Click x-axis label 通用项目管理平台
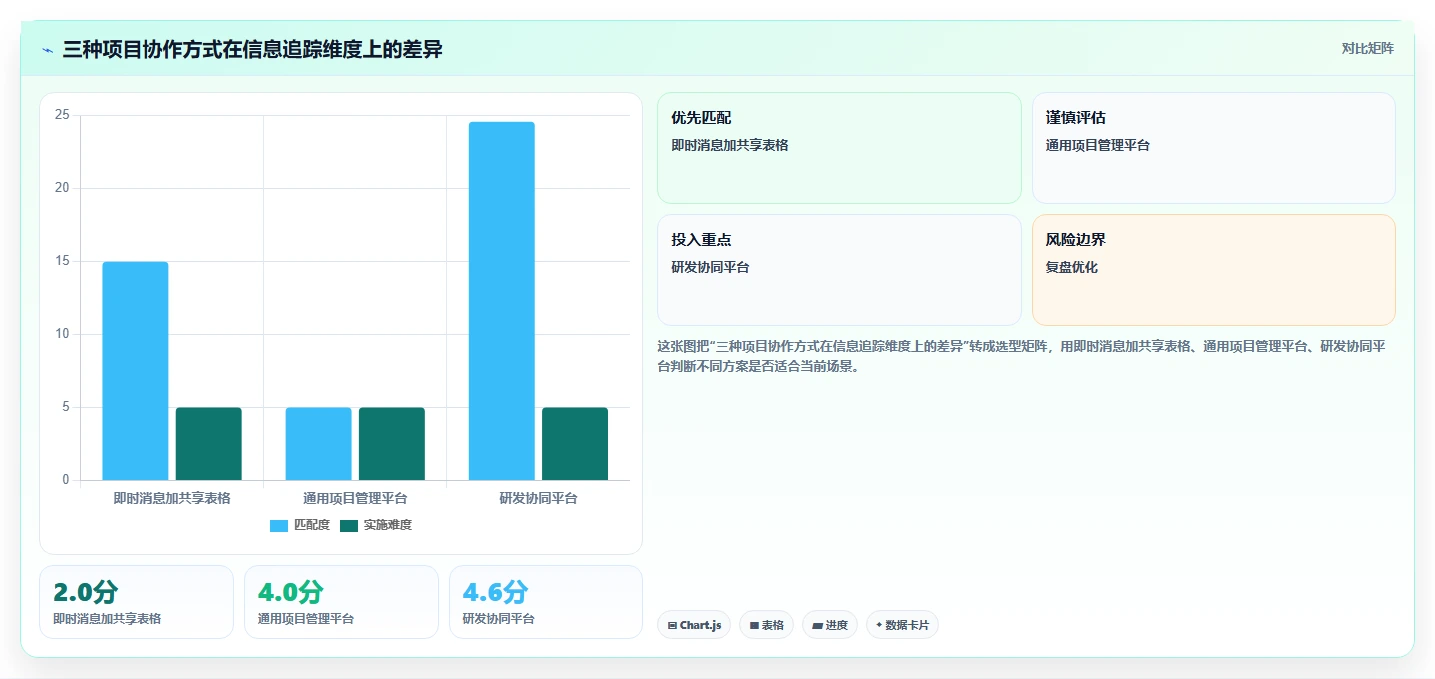This screenshot has width=1435, height=679. tap(355, 498)
